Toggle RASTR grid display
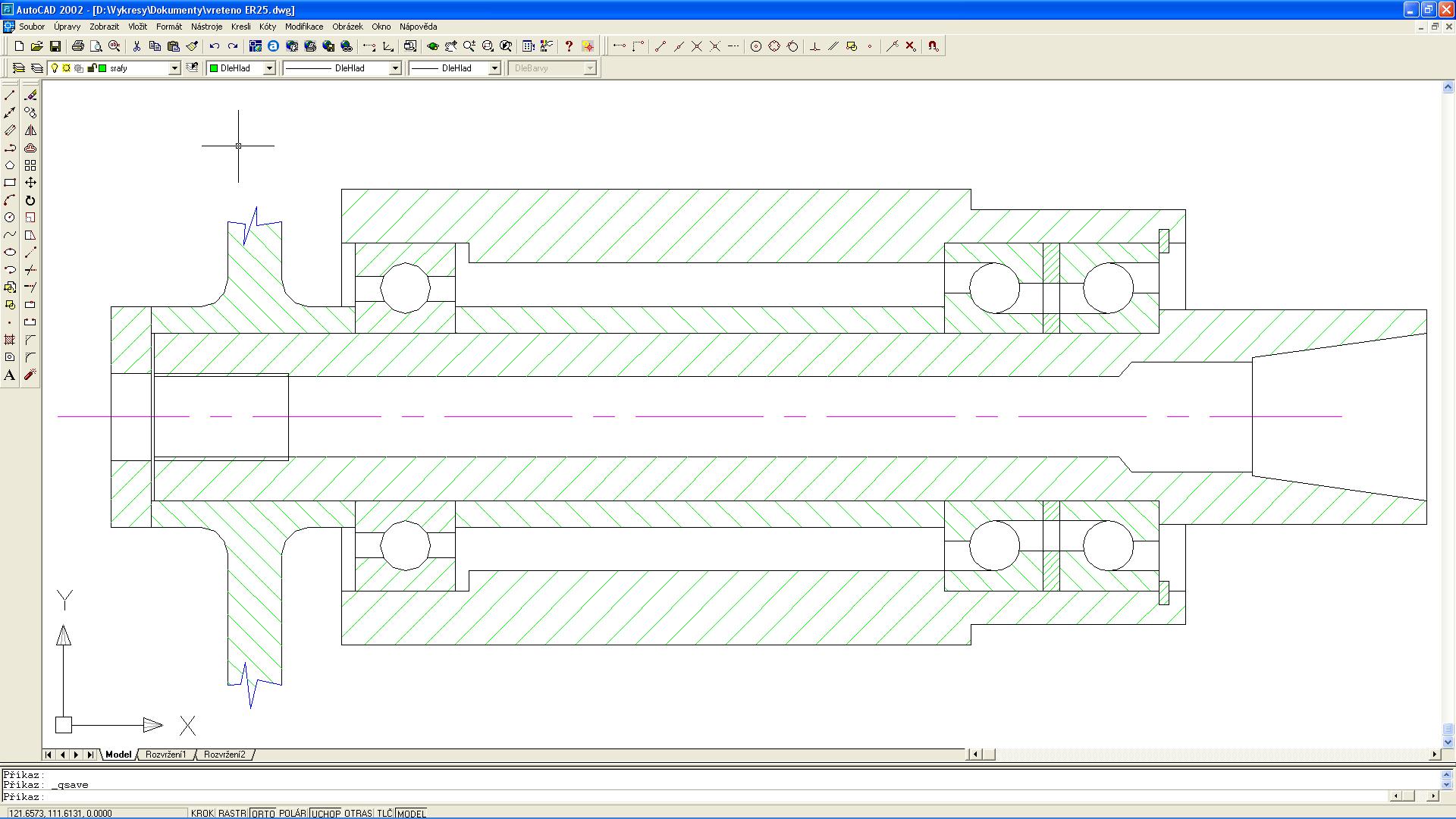Viewport: 1456px width, 819px height. click(x=232, y=813)
